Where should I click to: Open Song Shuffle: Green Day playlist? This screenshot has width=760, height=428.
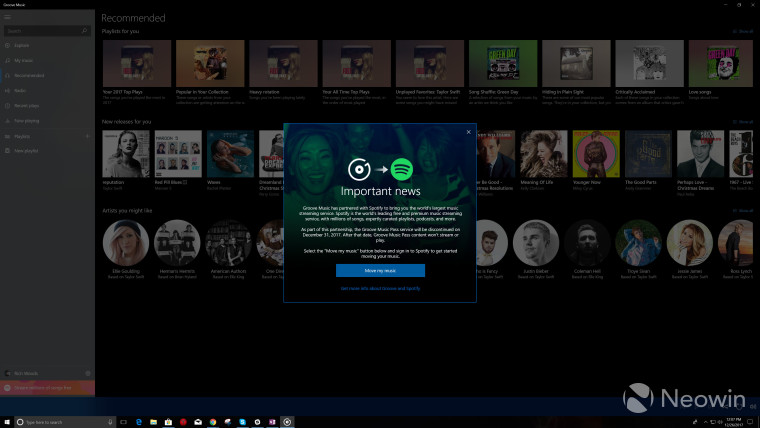[503, 63]
